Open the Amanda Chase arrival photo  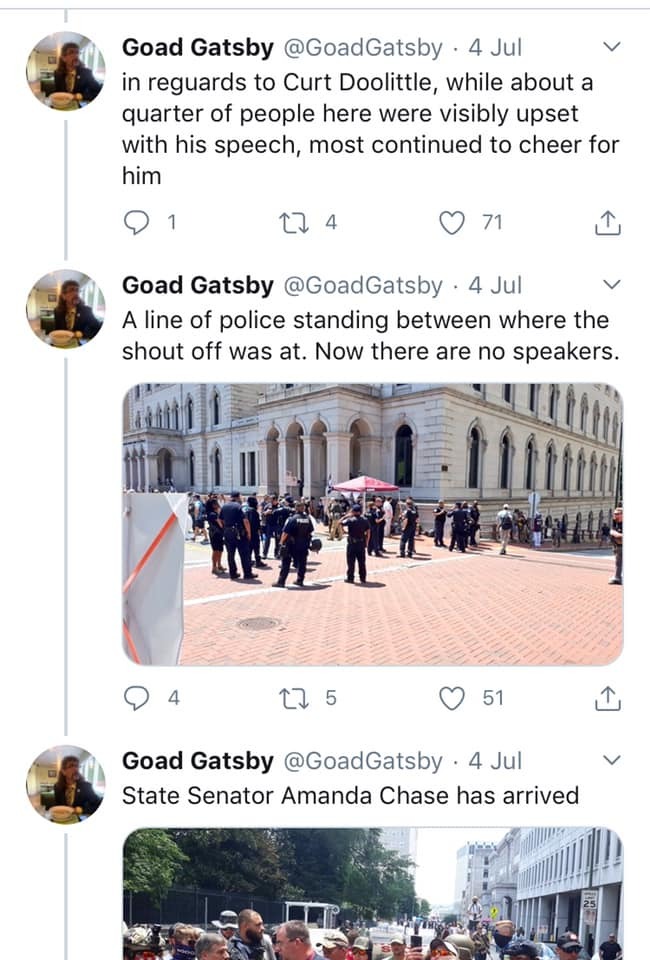click(372, 893)
